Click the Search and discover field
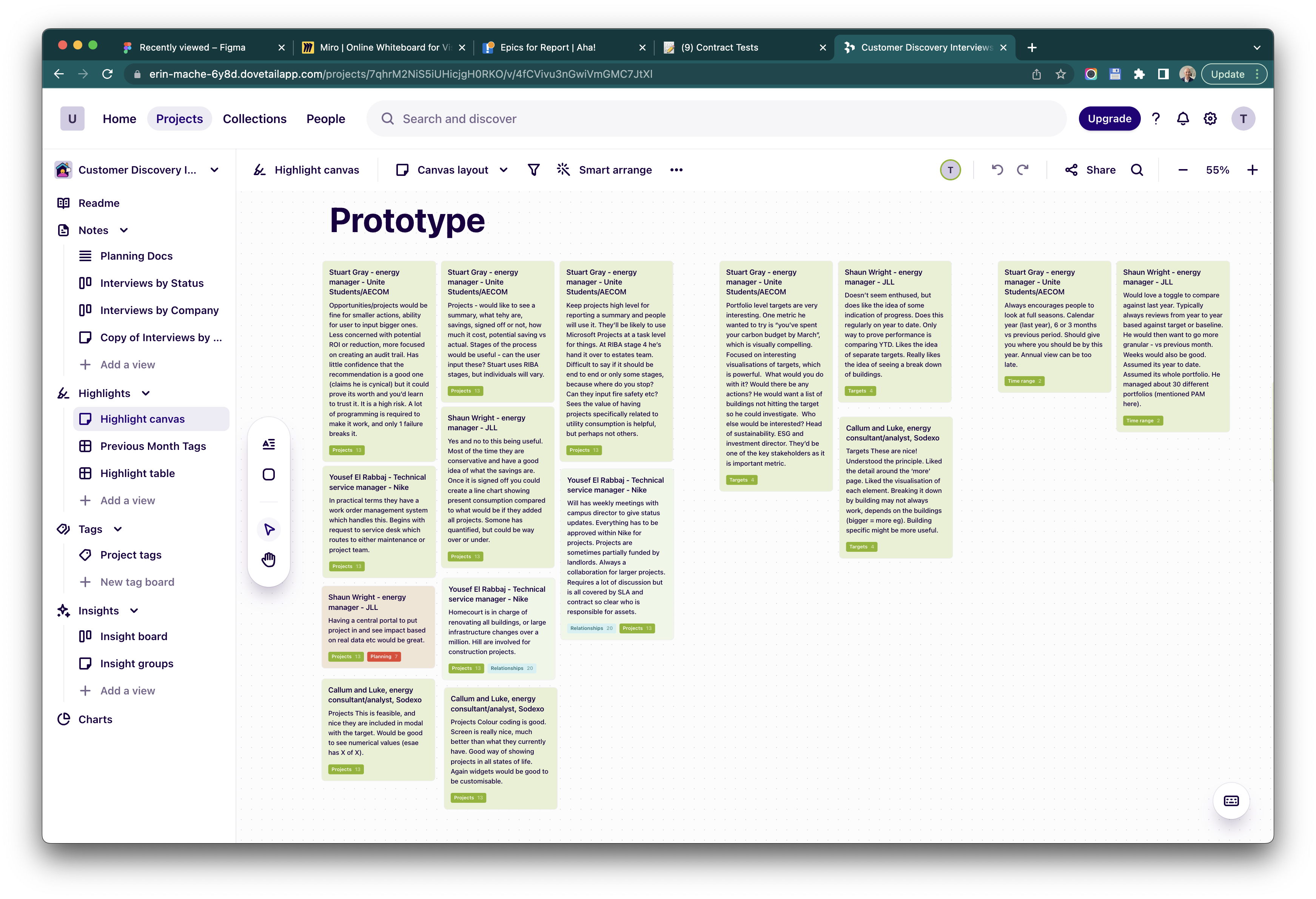Screen dimensions: 1316x899 tap(717, 119)
